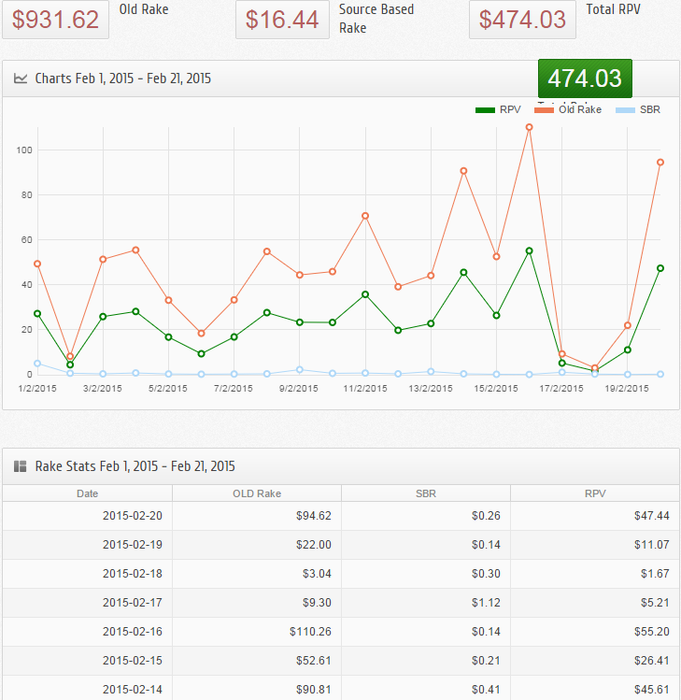
Task: Click the $110.26 Old Rake cell
Action: click(x=257, y=632)
